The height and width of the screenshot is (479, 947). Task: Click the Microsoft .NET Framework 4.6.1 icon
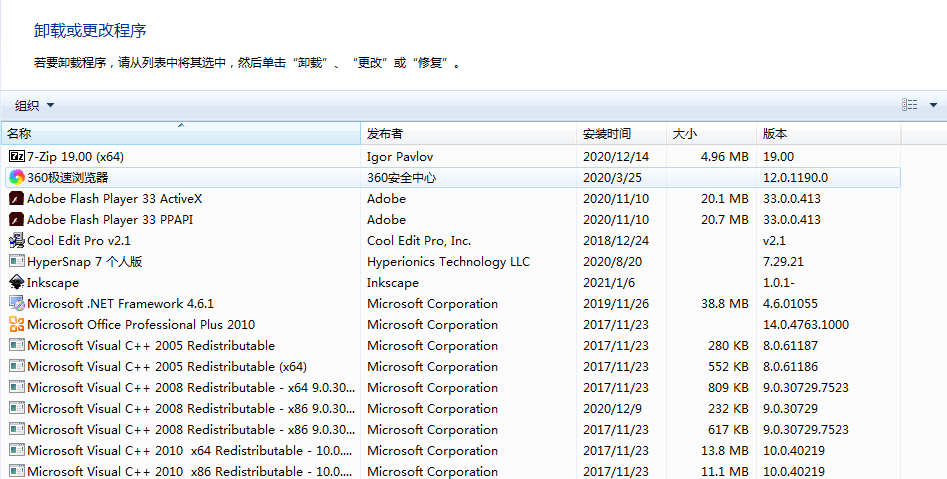17,304
